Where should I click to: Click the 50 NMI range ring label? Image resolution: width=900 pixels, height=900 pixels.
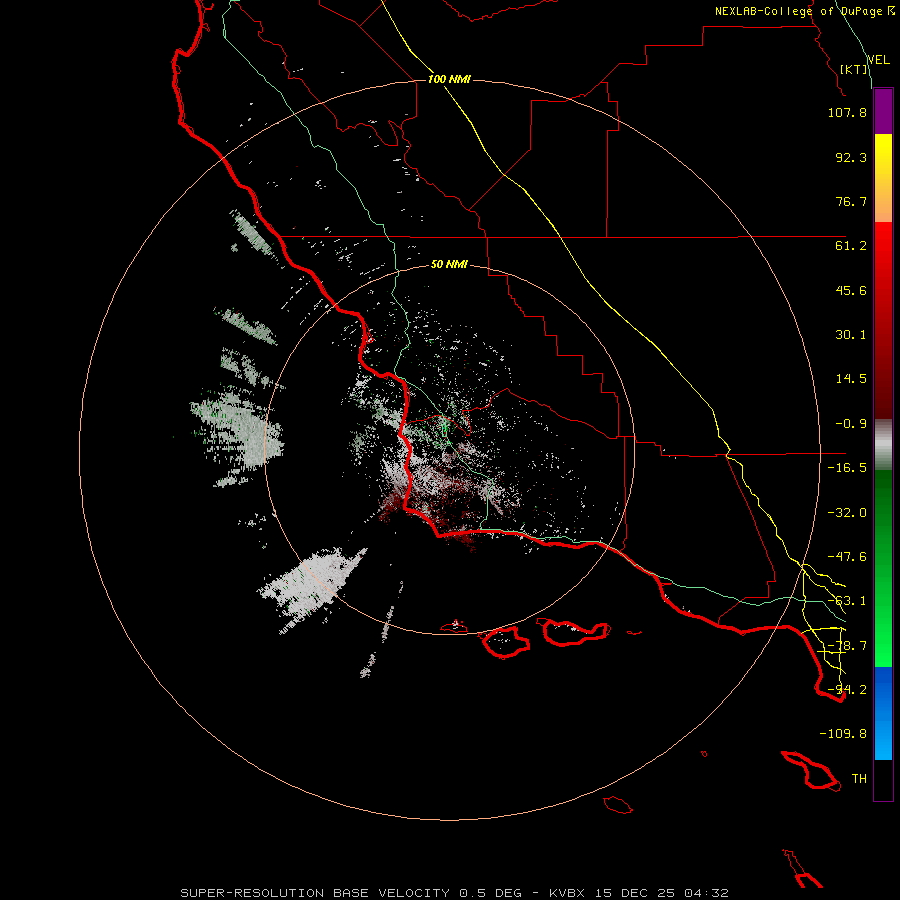[x=449, y=265]
